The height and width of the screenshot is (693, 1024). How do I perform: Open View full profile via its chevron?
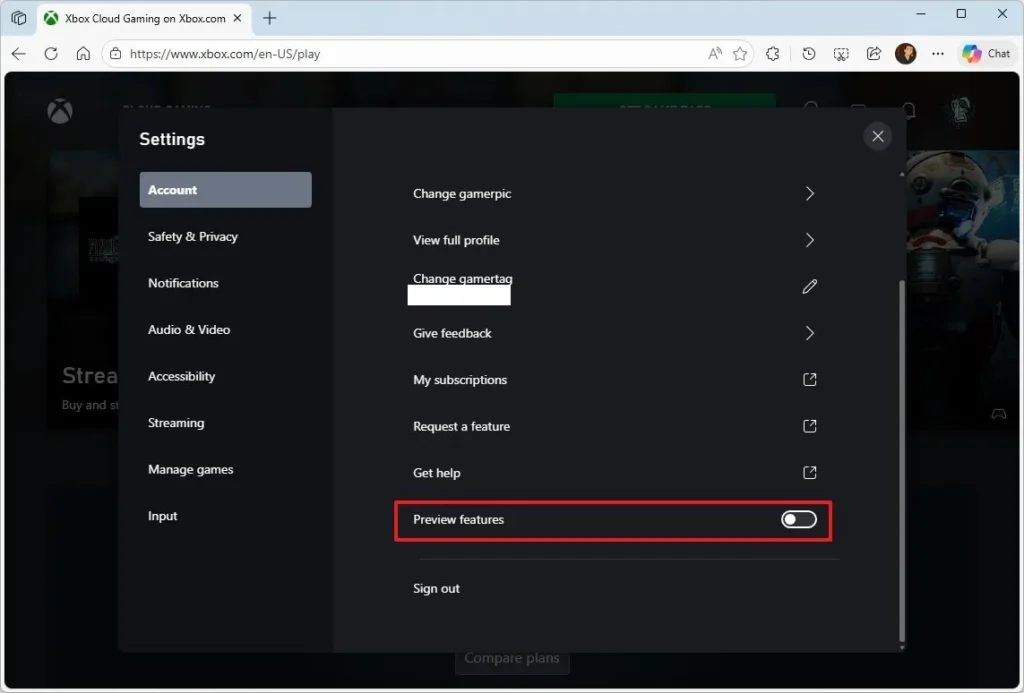tap(809, 240)
